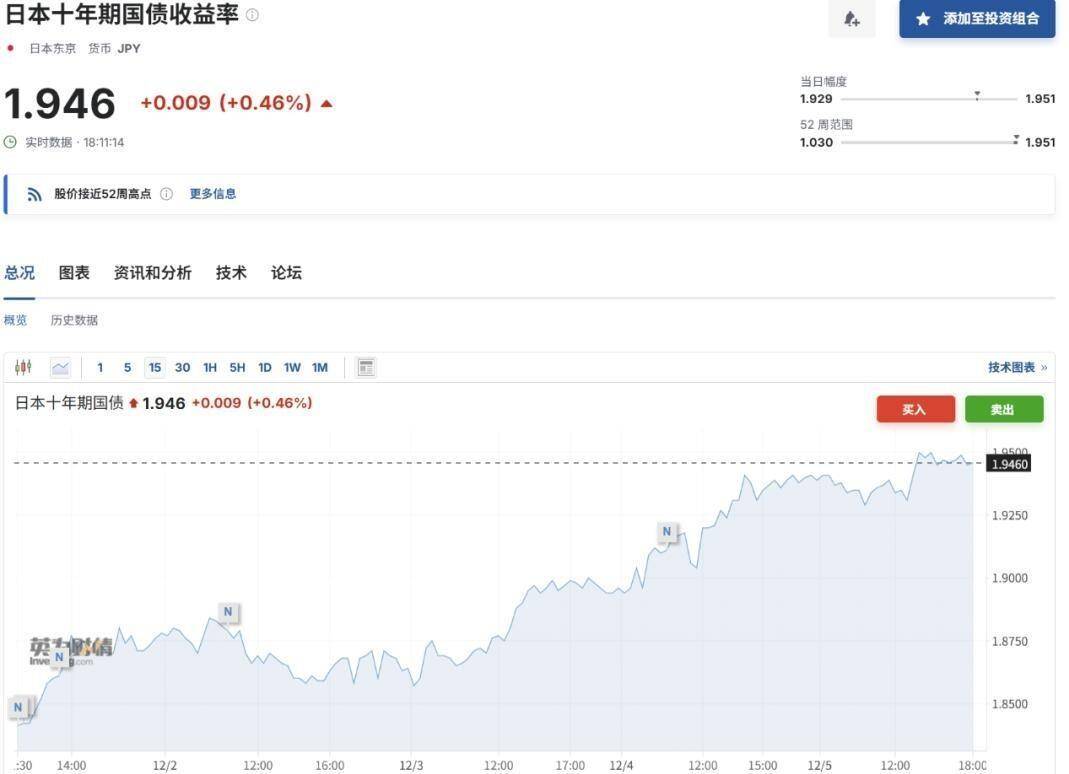Click 52 周范围 range slider marker
The image size is (1069, 774).
pyautogui.click(x=1016, y=139)
